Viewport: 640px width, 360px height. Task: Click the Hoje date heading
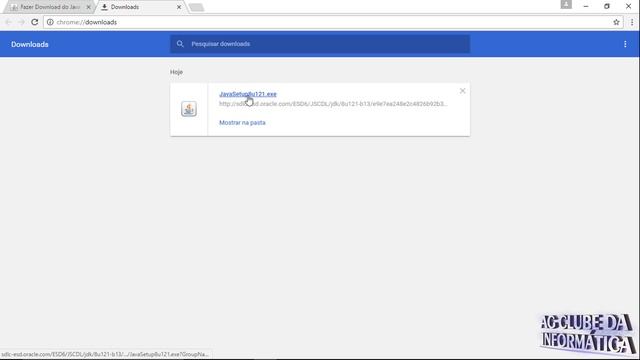pyautogui.click(x=176, y=72)
